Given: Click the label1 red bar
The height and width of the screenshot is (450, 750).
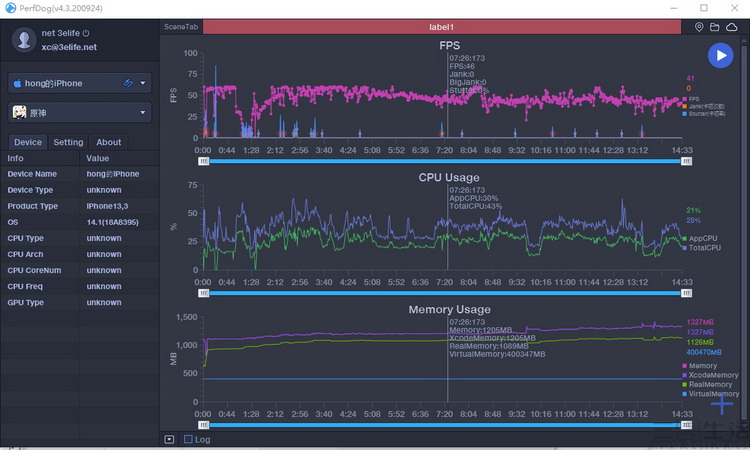Looking at the screenshot, I should click(441, 27).
